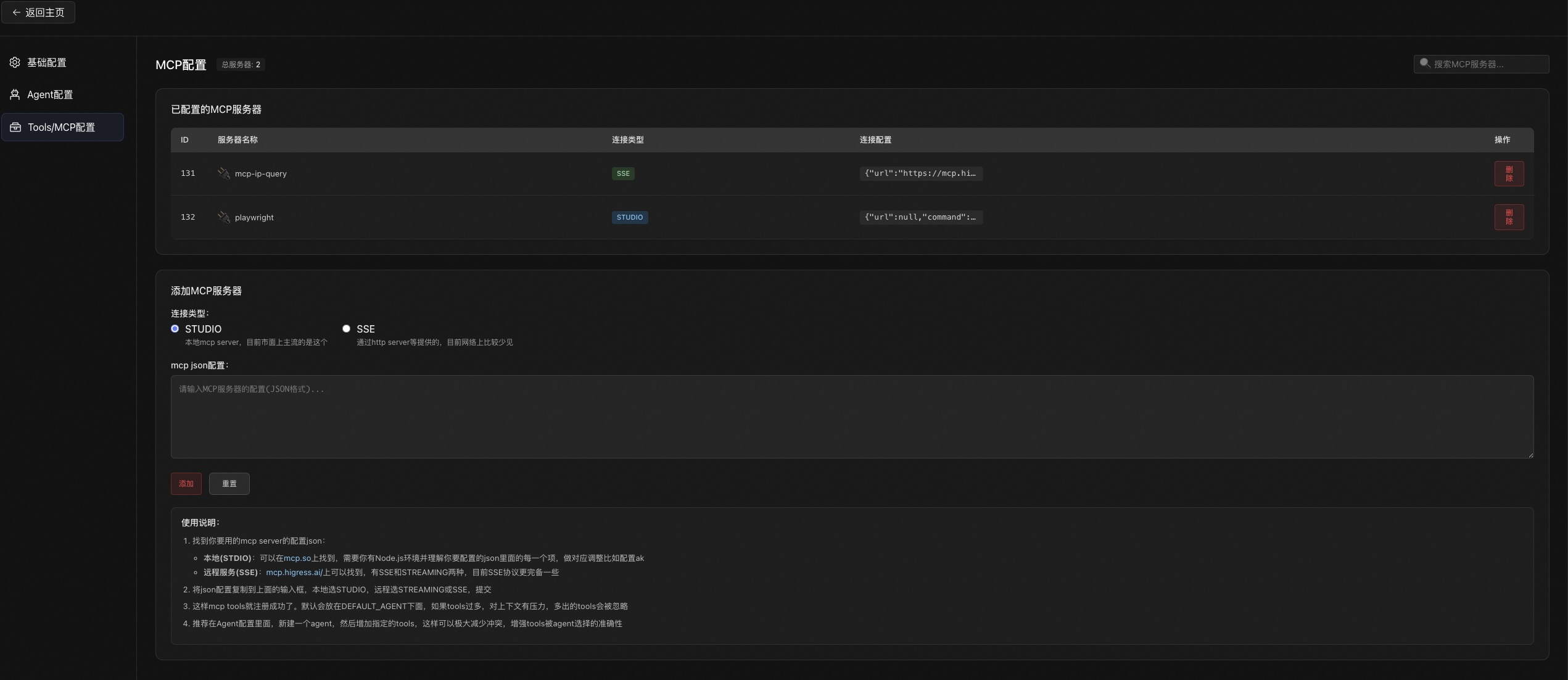Click the back arrow in 返回主页

coord(16,12)
